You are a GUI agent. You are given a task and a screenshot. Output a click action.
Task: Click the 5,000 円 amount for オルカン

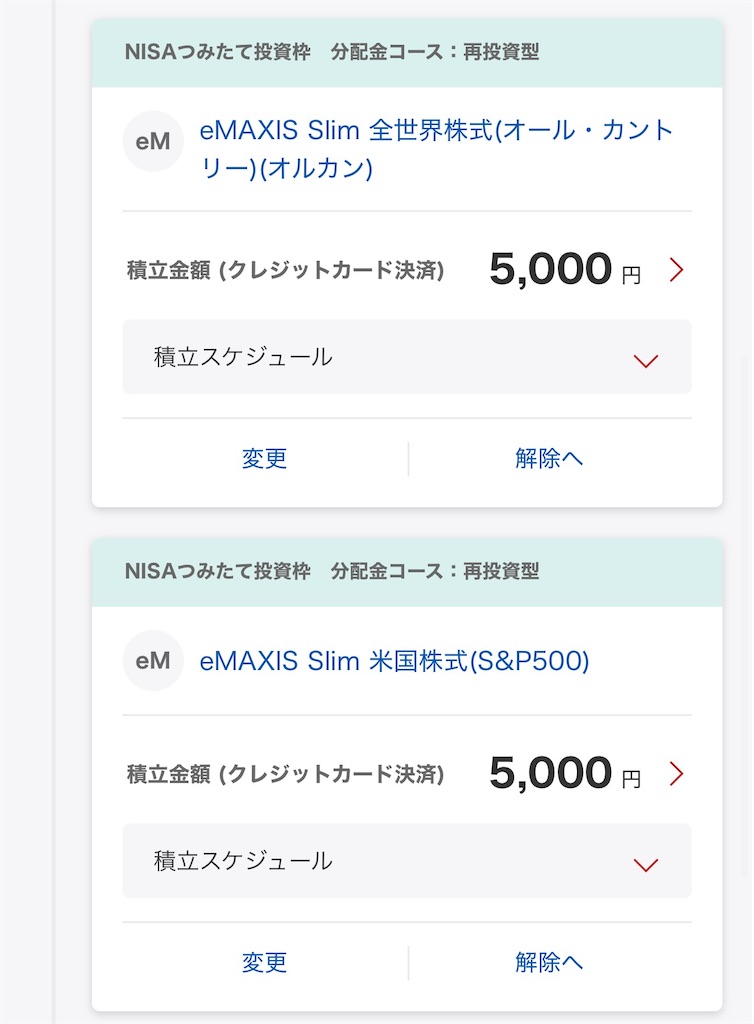click(565, 269)
